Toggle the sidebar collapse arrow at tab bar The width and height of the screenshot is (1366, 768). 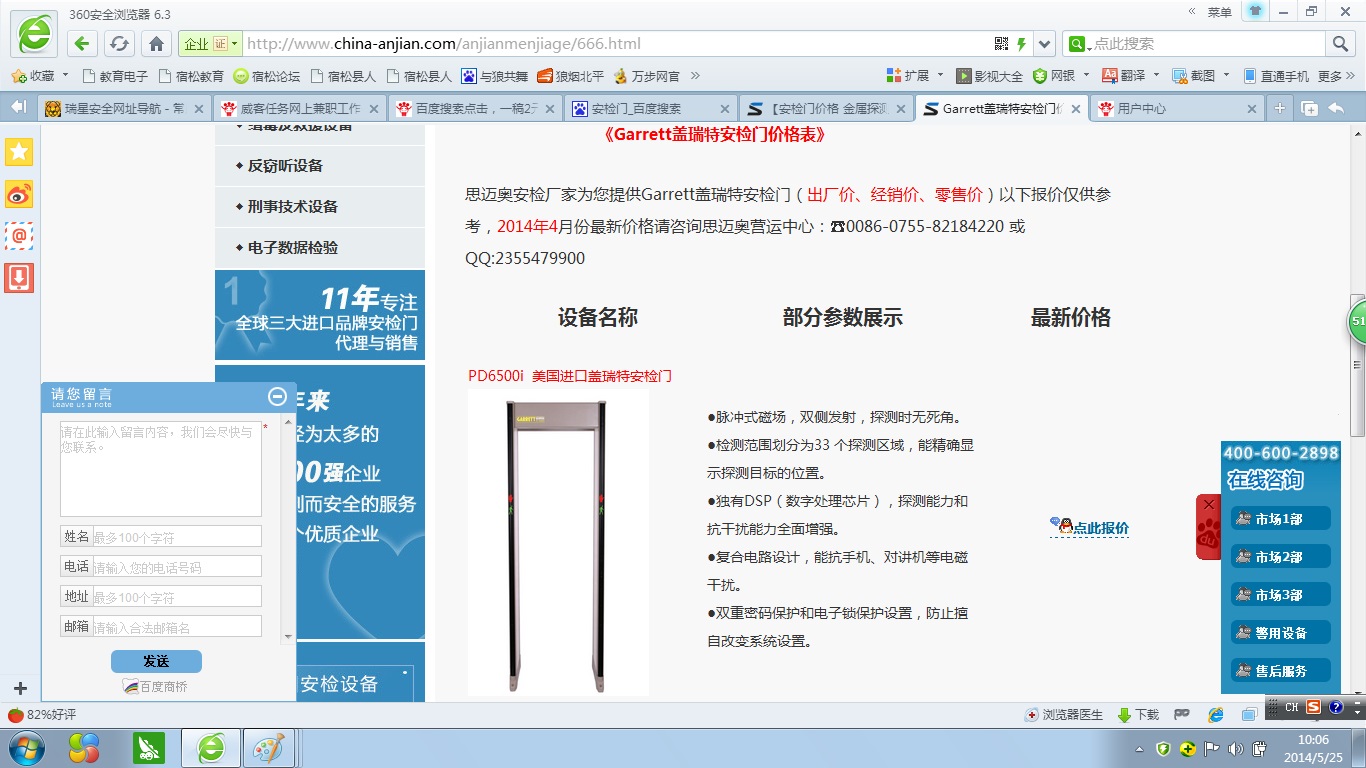coord(18,108)
